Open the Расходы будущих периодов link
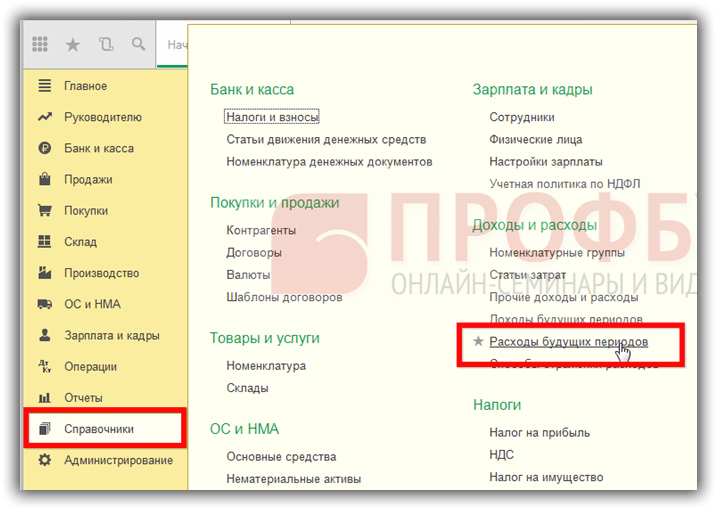The width and height of the screenshot is (717, 510). [x=568, y=342]
